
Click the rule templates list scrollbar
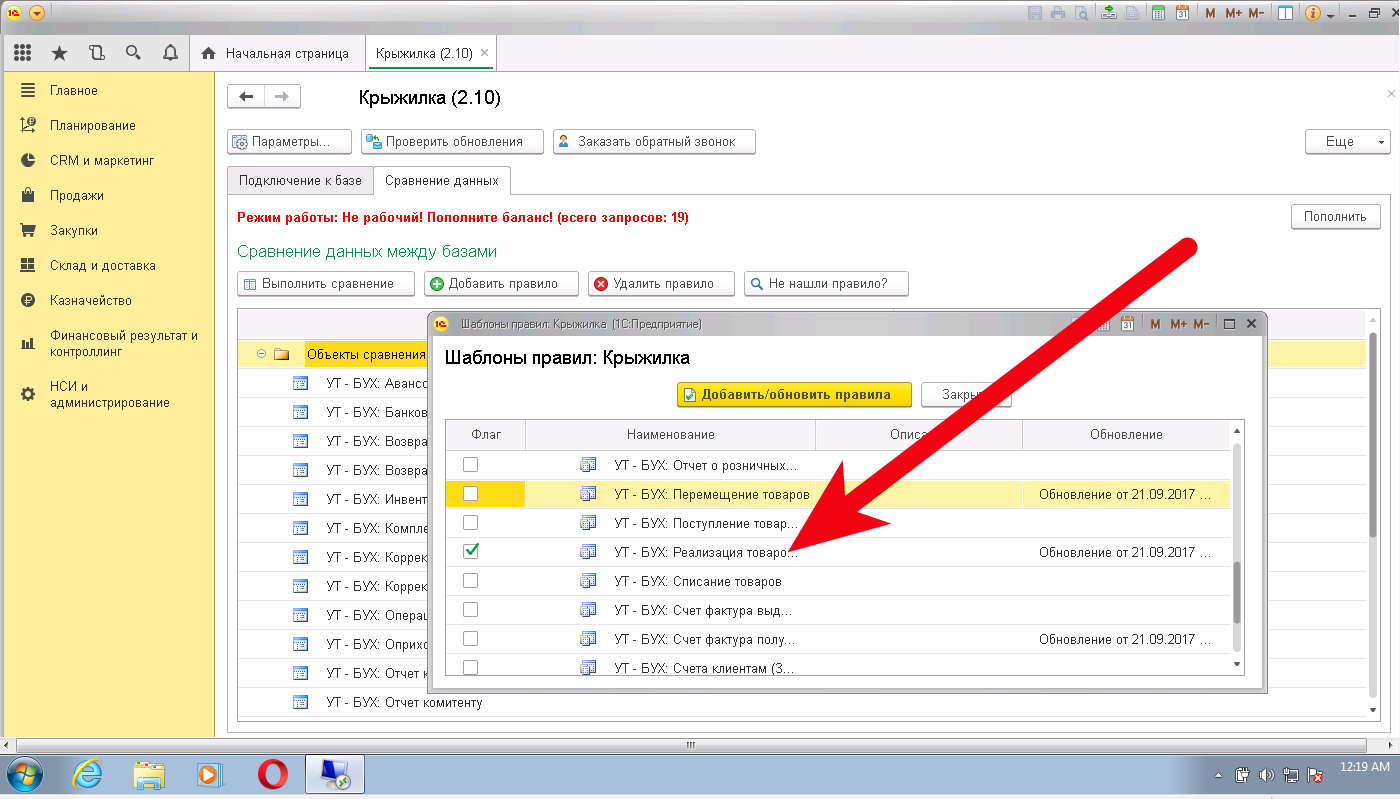[x=1236, y=592]
